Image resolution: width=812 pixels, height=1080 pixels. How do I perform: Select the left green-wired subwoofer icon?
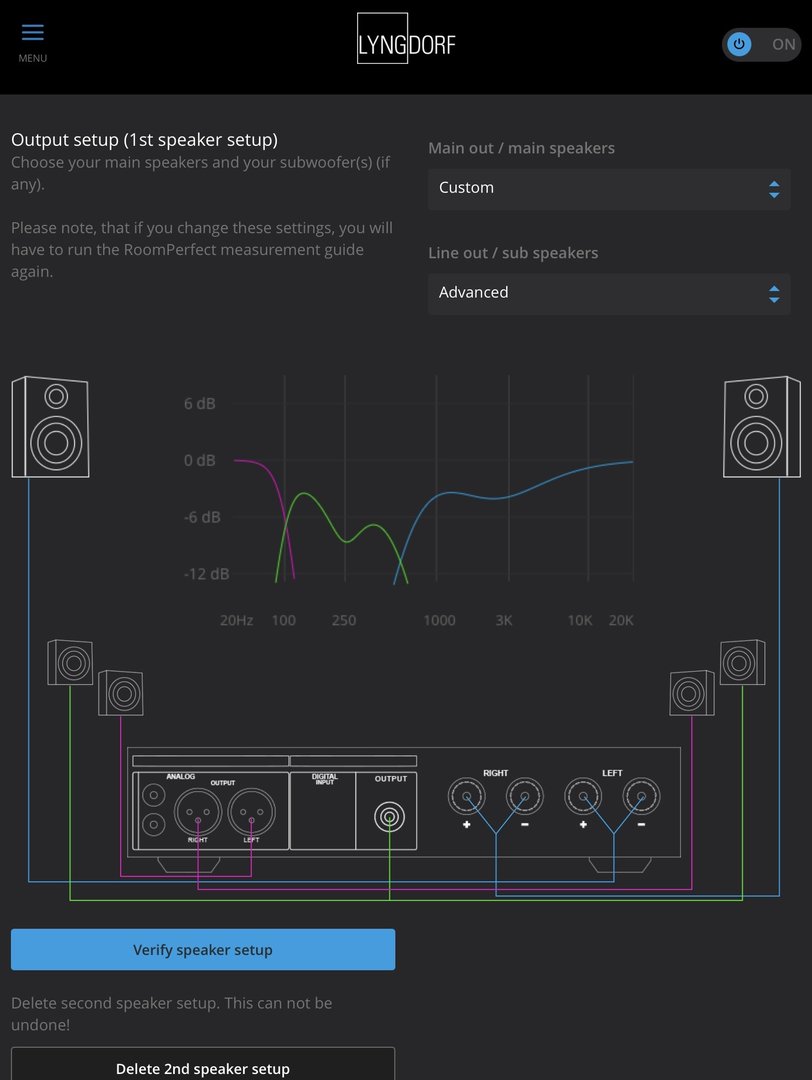70,662
